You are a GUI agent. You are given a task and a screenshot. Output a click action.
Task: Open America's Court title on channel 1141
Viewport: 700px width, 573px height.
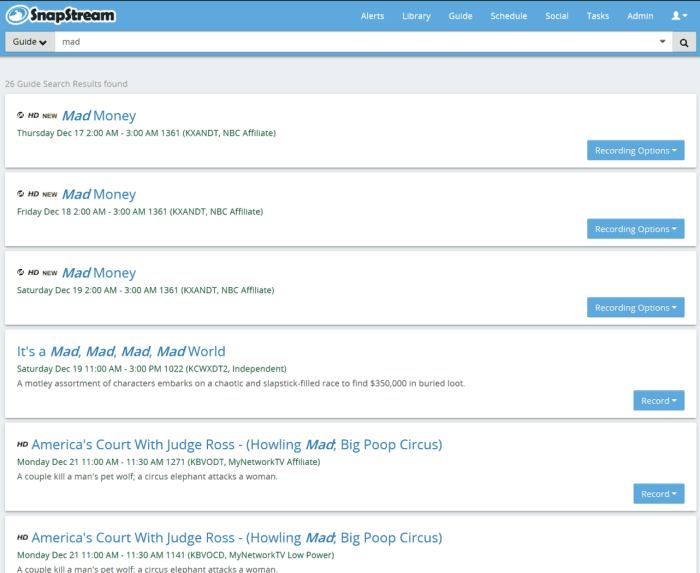237,538
